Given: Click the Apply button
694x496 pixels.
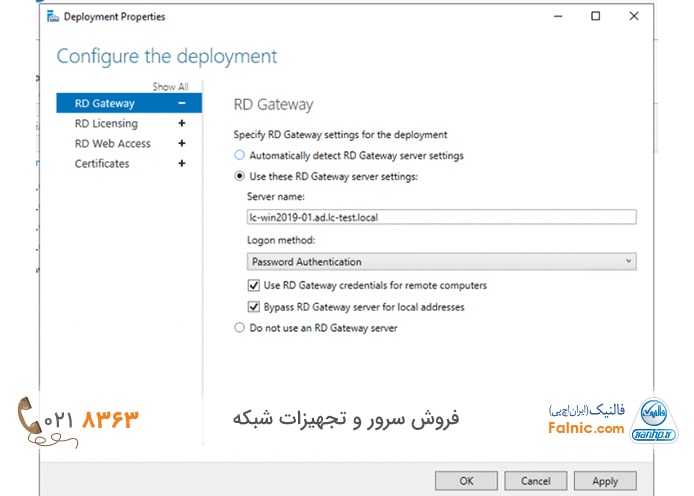Looking at the screenshot, I should [x=605, y=480].
